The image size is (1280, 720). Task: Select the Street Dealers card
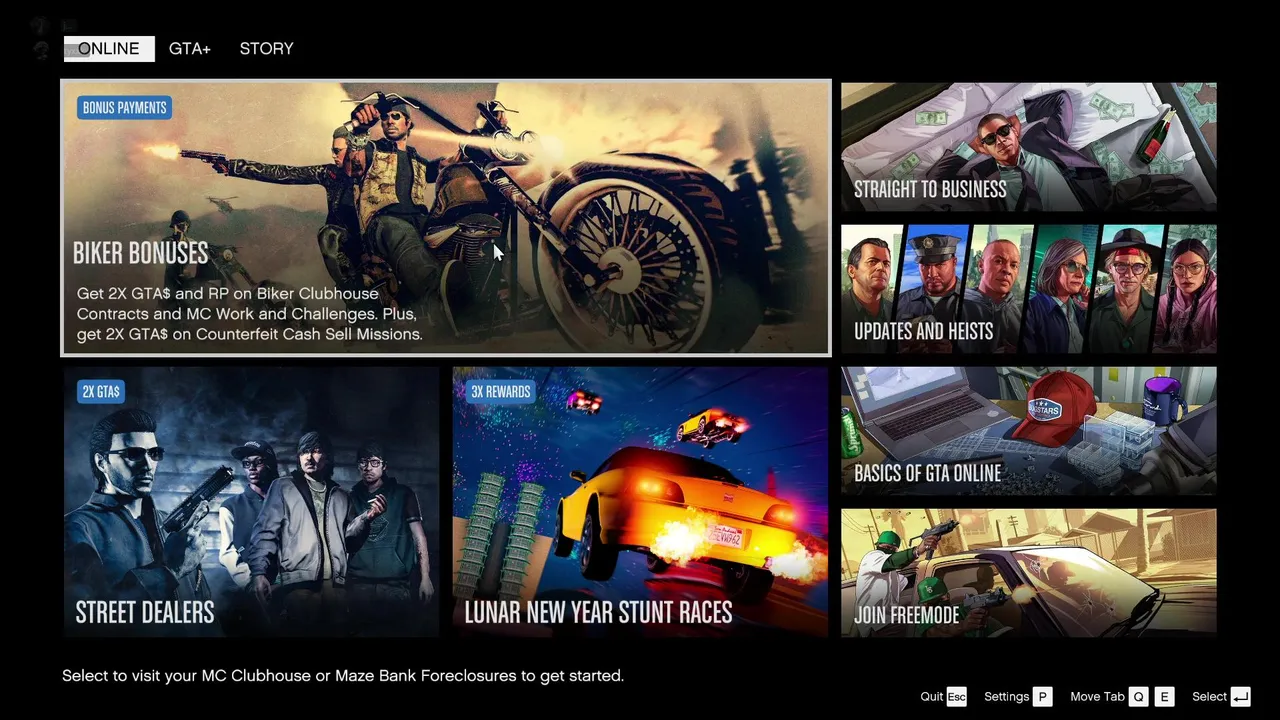click(251, 502)
